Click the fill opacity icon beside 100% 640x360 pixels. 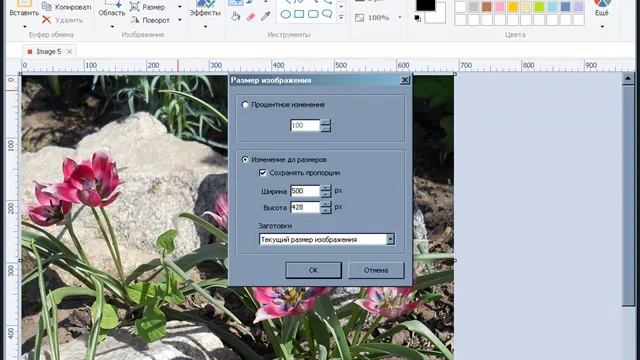pos(359,18)
